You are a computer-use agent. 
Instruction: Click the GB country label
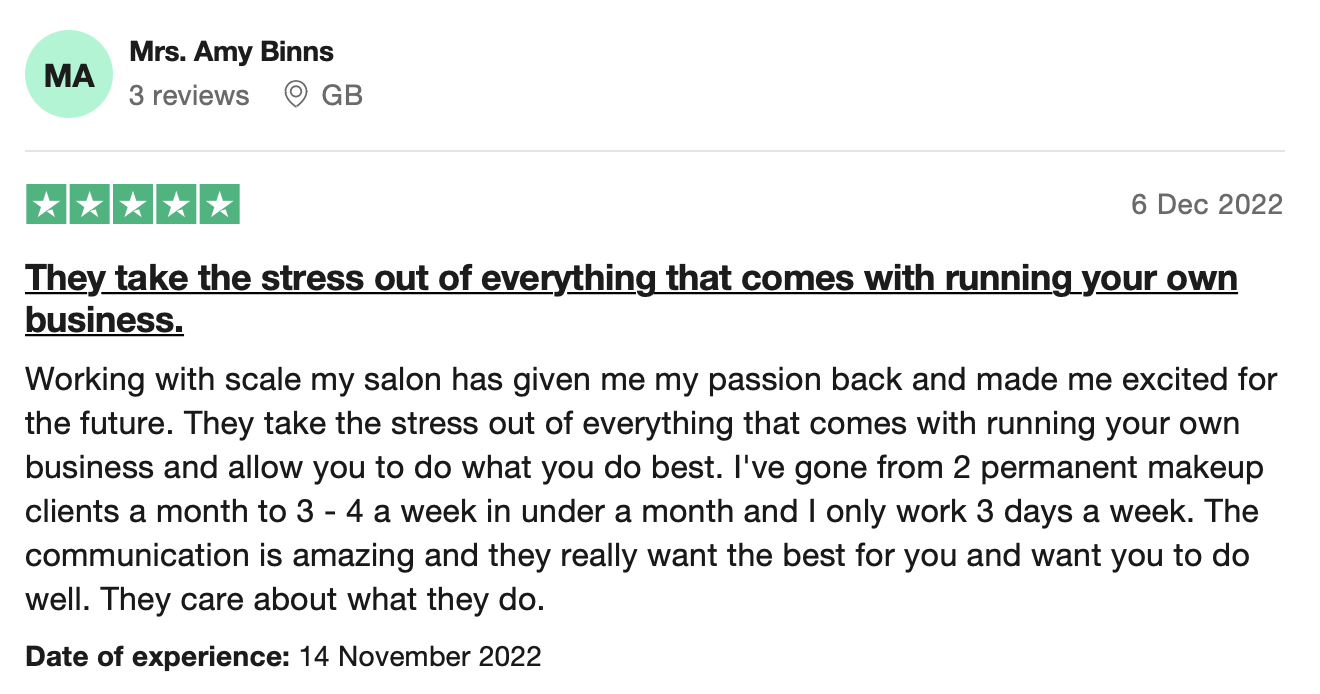[342, 95]
